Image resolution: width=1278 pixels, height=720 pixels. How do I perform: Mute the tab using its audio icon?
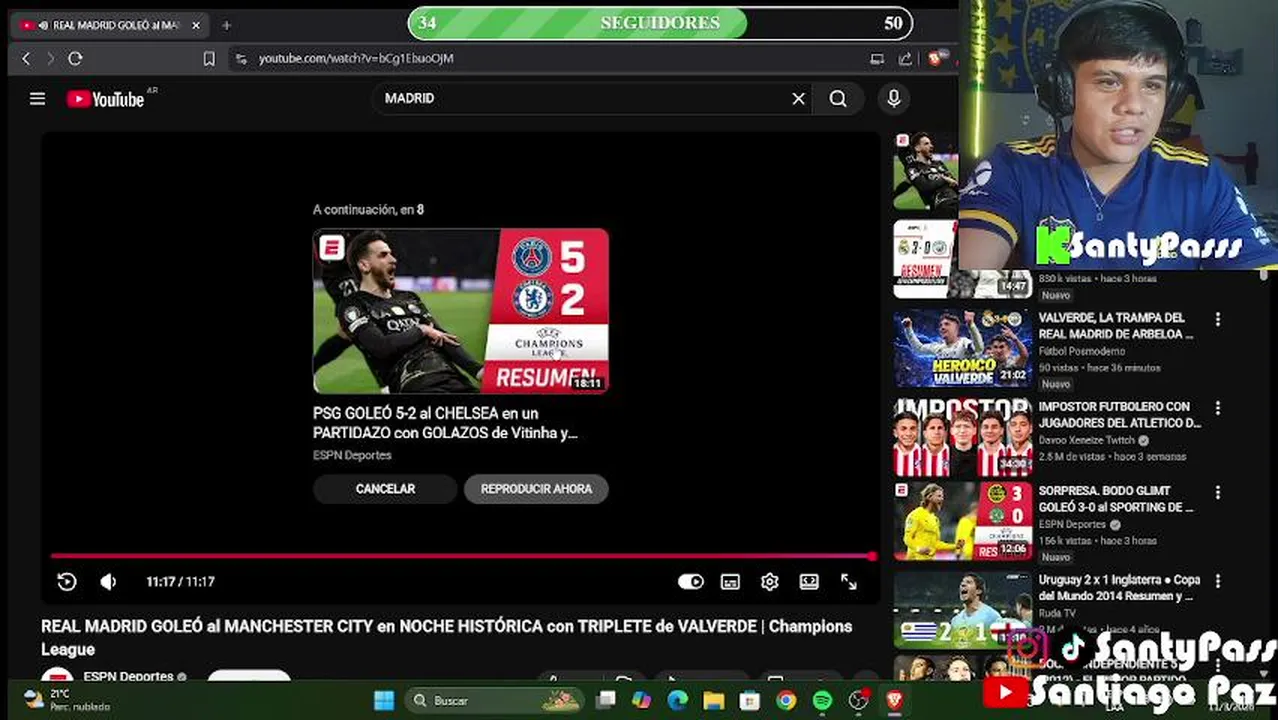(x=43, y=25)
